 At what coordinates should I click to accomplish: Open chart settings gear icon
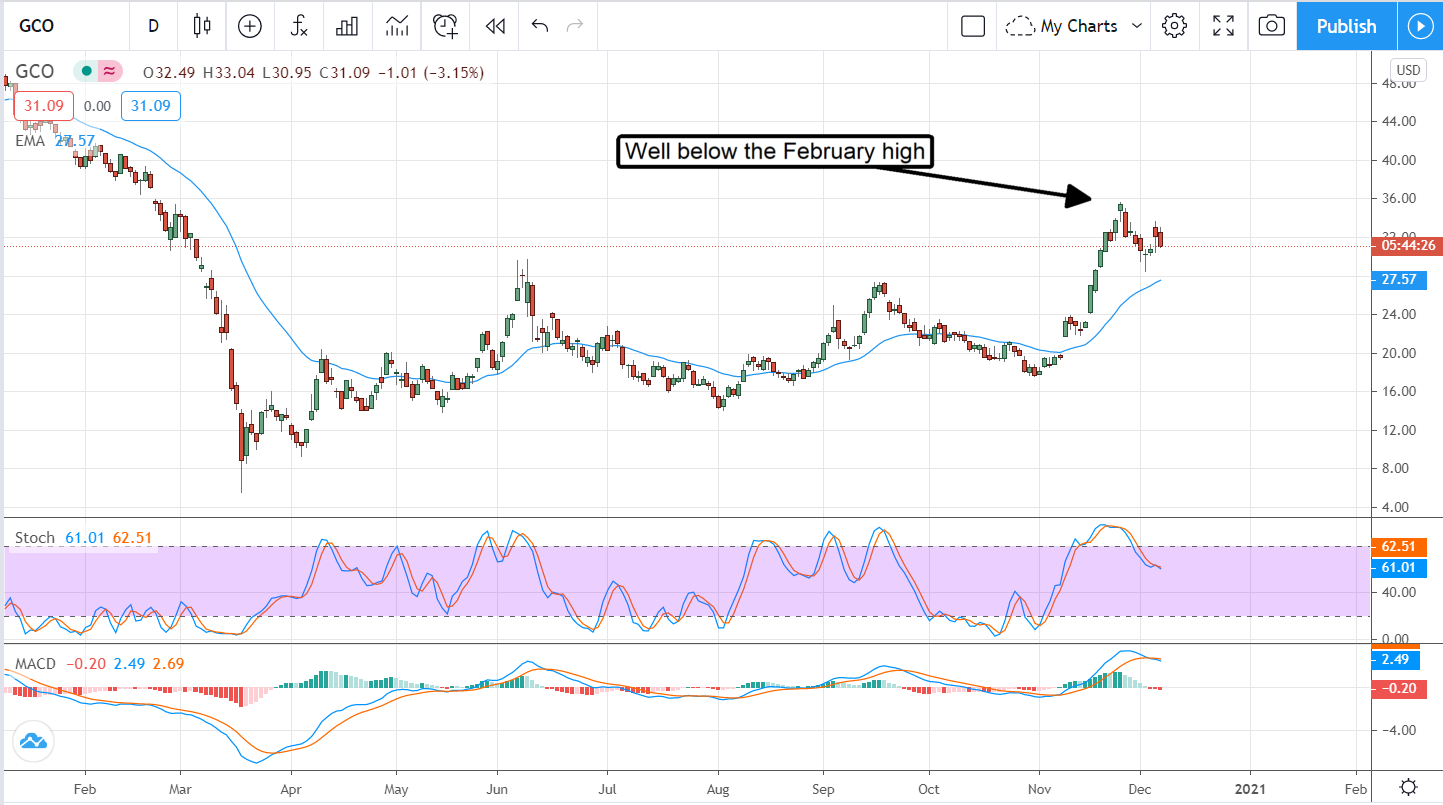(x=1175, y=26)
